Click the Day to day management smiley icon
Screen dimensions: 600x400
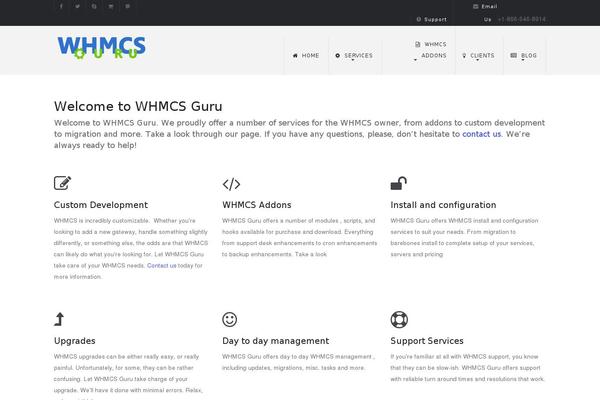click(x=230, y=319)
